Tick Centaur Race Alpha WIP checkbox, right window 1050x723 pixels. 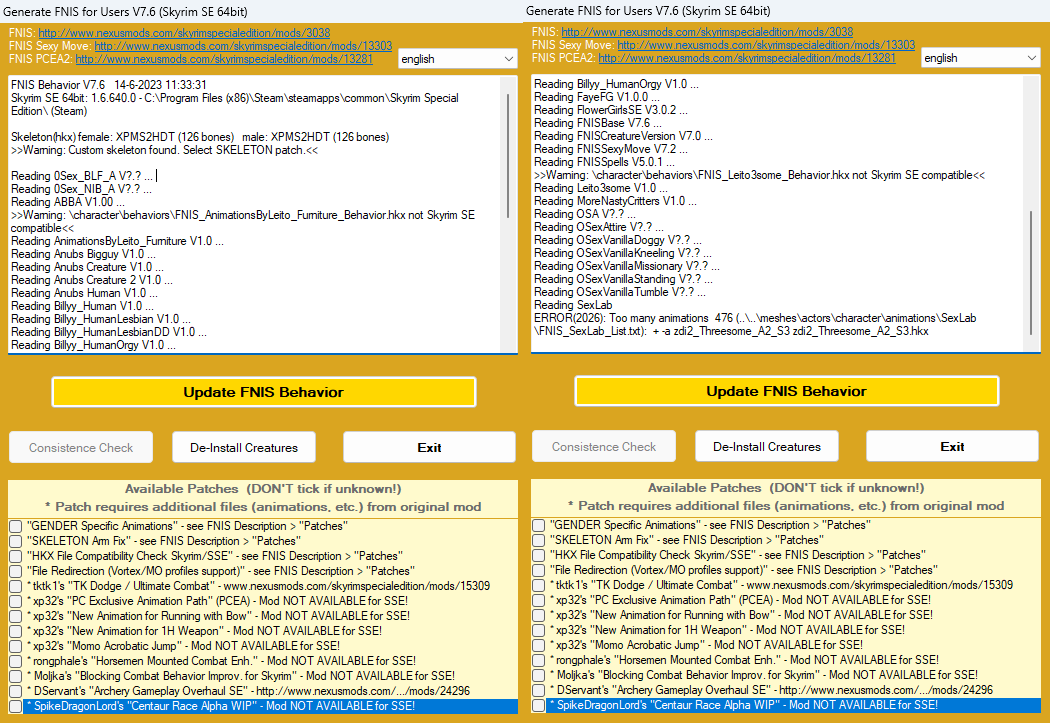pyautogui.click(x=539, y=706)
